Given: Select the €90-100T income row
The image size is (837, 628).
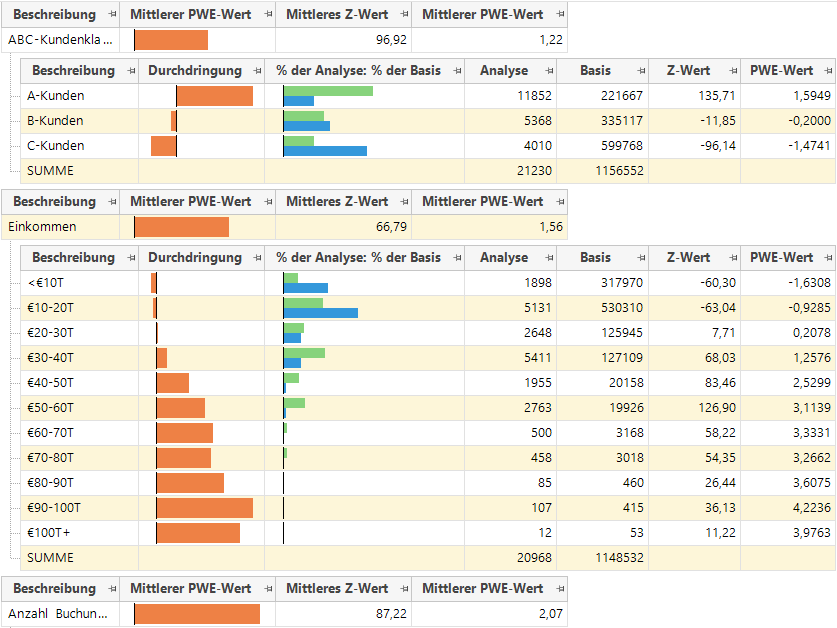Looking at the screenshot, I should point(428,508).
